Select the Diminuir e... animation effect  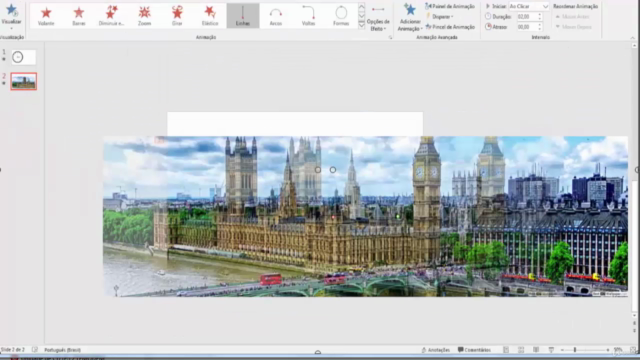(x=111, y=16)
